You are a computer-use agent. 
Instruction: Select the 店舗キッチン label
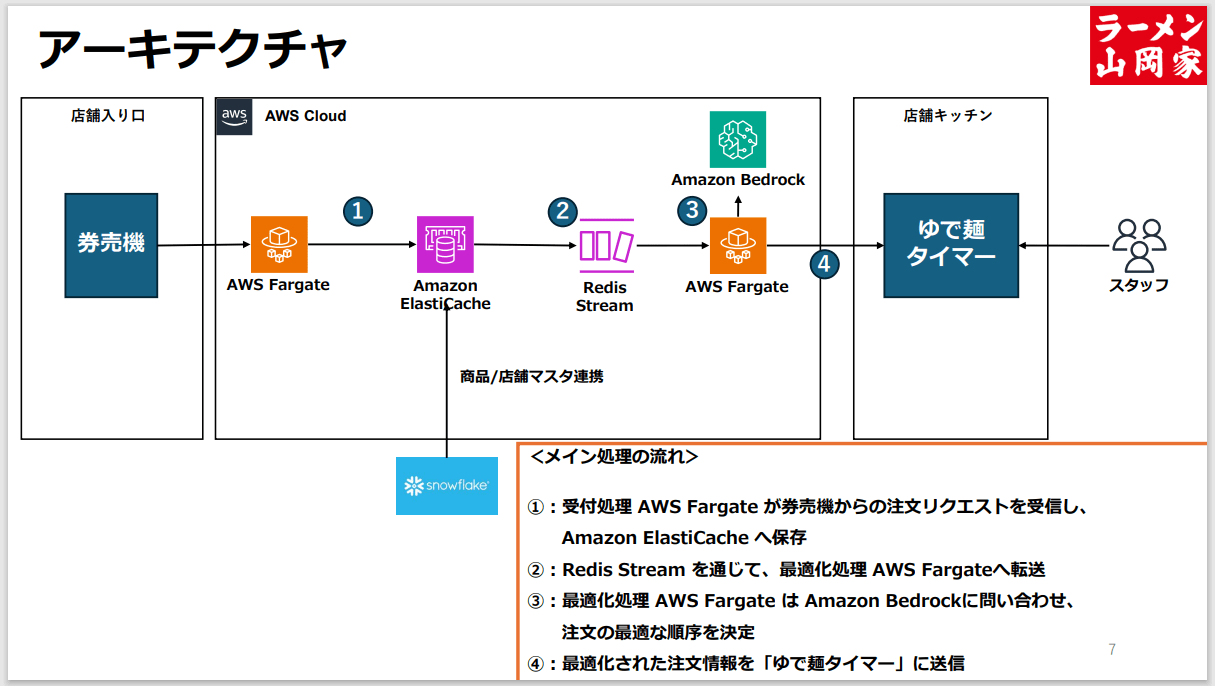point(948,116)
